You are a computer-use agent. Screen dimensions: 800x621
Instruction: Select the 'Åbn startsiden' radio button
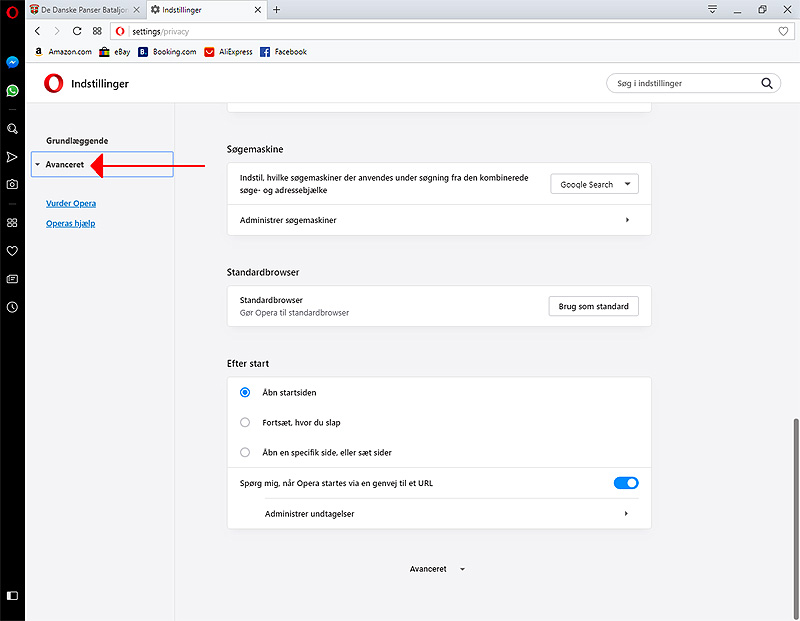tap(245, 393)
